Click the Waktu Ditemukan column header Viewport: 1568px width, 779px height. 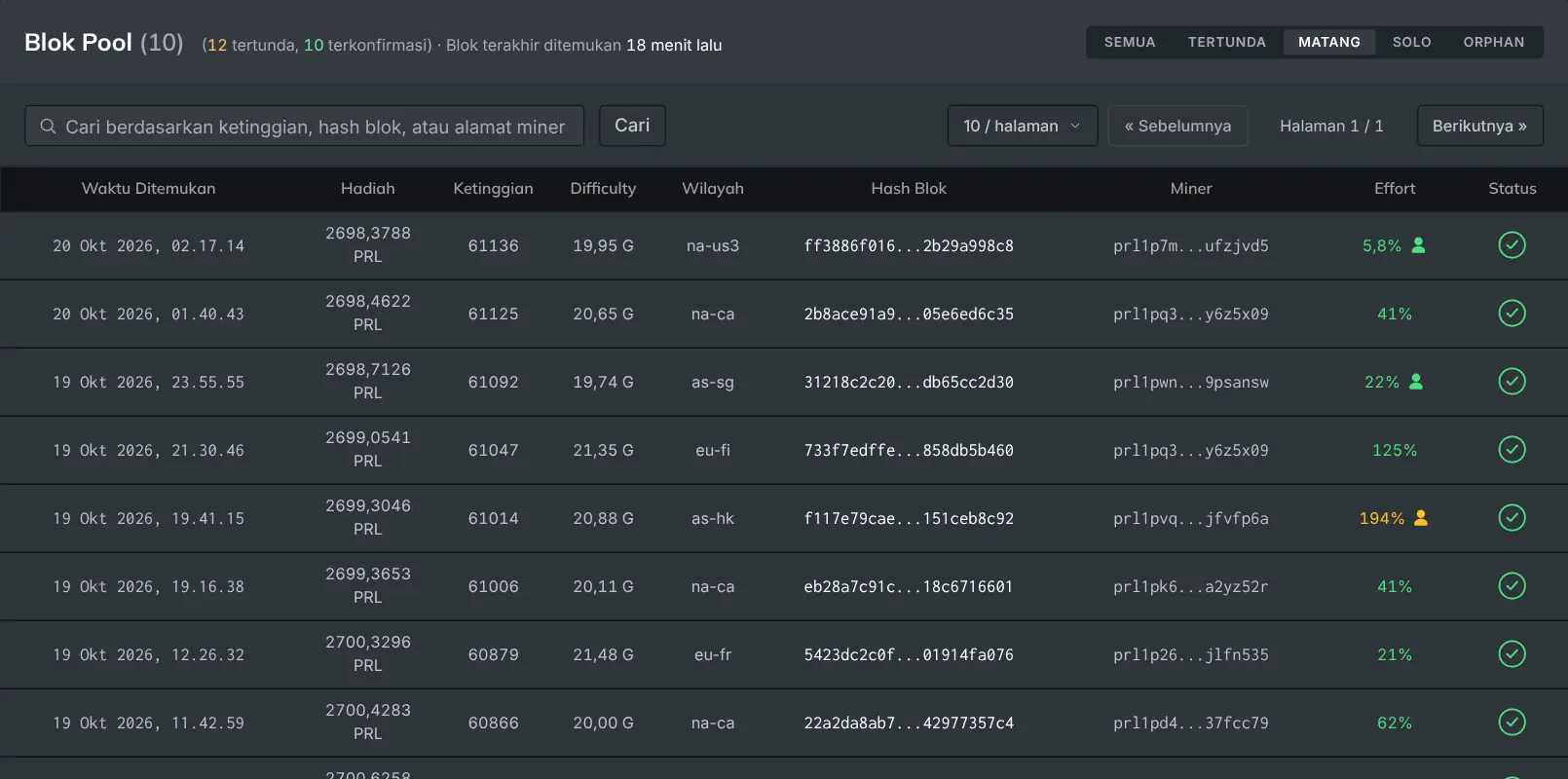[x=148, y=189]
